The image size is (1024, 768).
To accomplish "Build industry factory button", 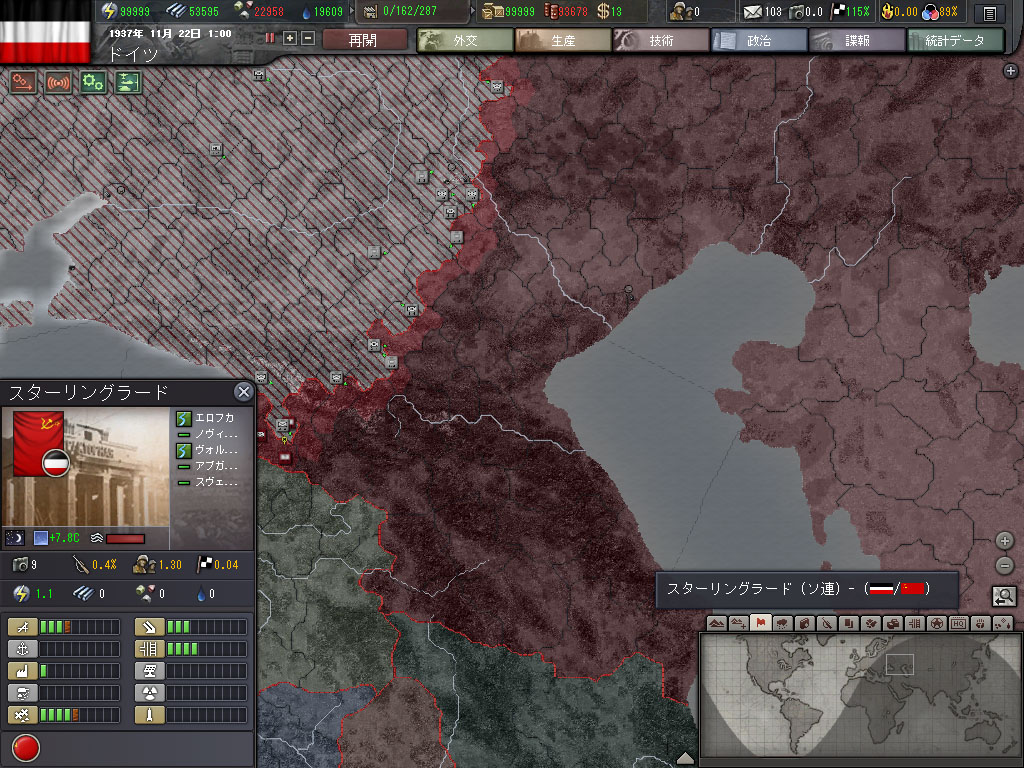I will [22, 671].
